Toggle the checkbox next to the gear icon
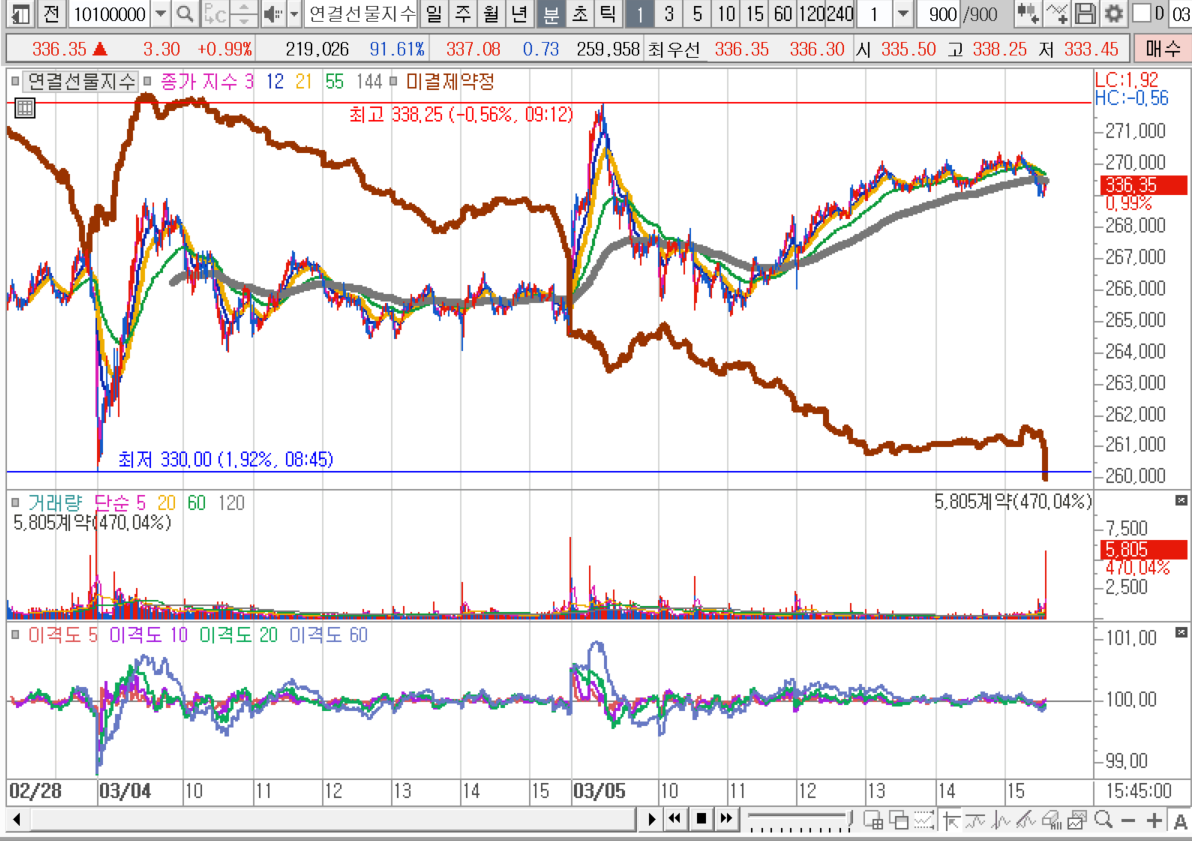 pos(1141,14)
